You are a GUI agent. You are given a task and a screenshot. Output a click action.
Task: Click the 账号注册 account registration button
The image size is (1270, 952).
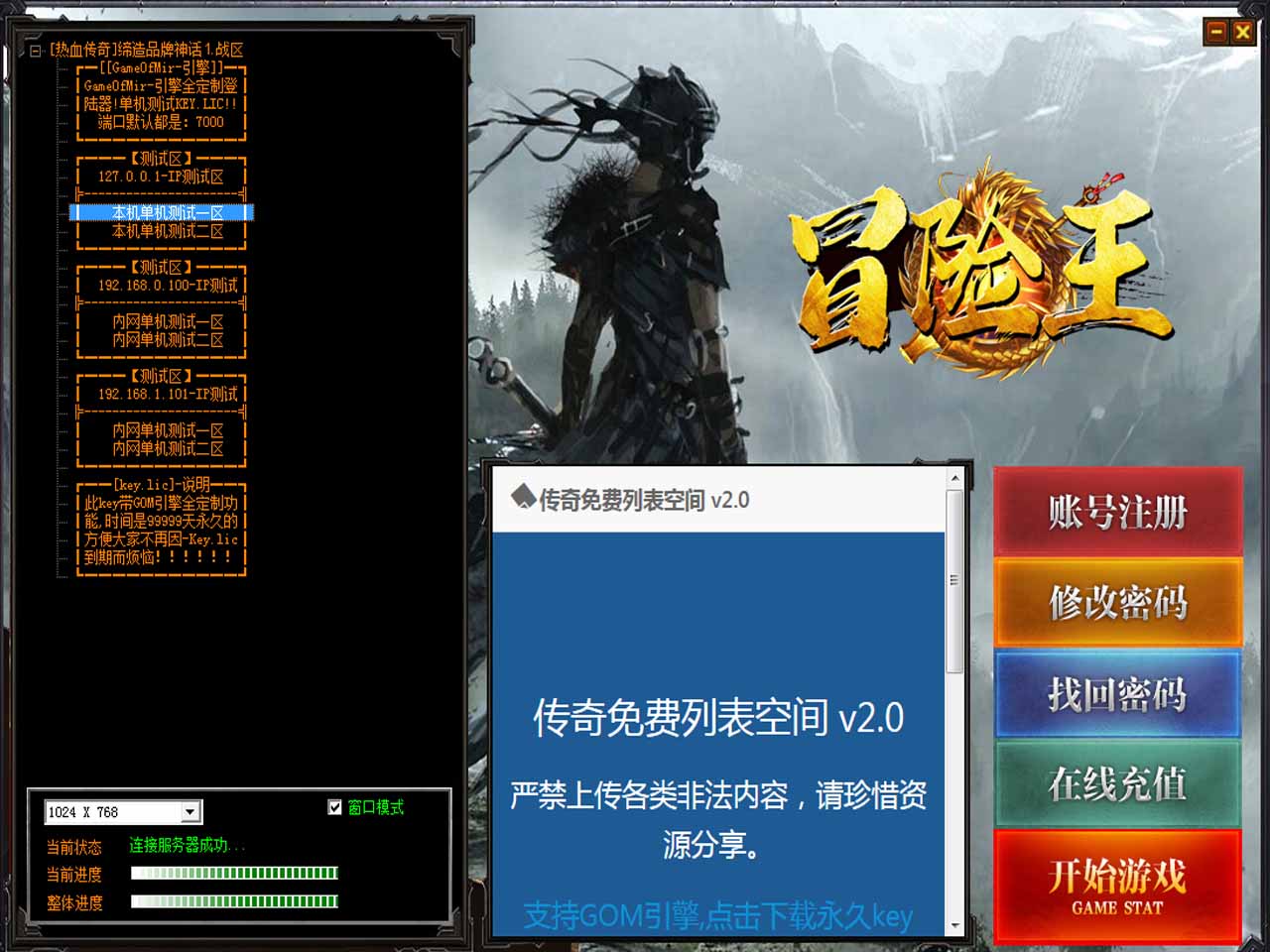[1117, 513]
